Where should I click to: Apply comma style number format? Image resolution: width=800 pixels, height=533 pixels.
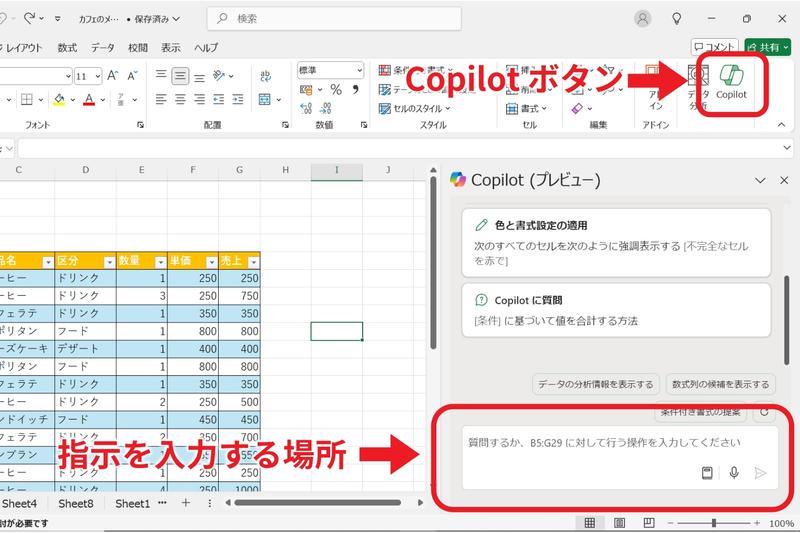pyautogui.click(x=355, y=90)
